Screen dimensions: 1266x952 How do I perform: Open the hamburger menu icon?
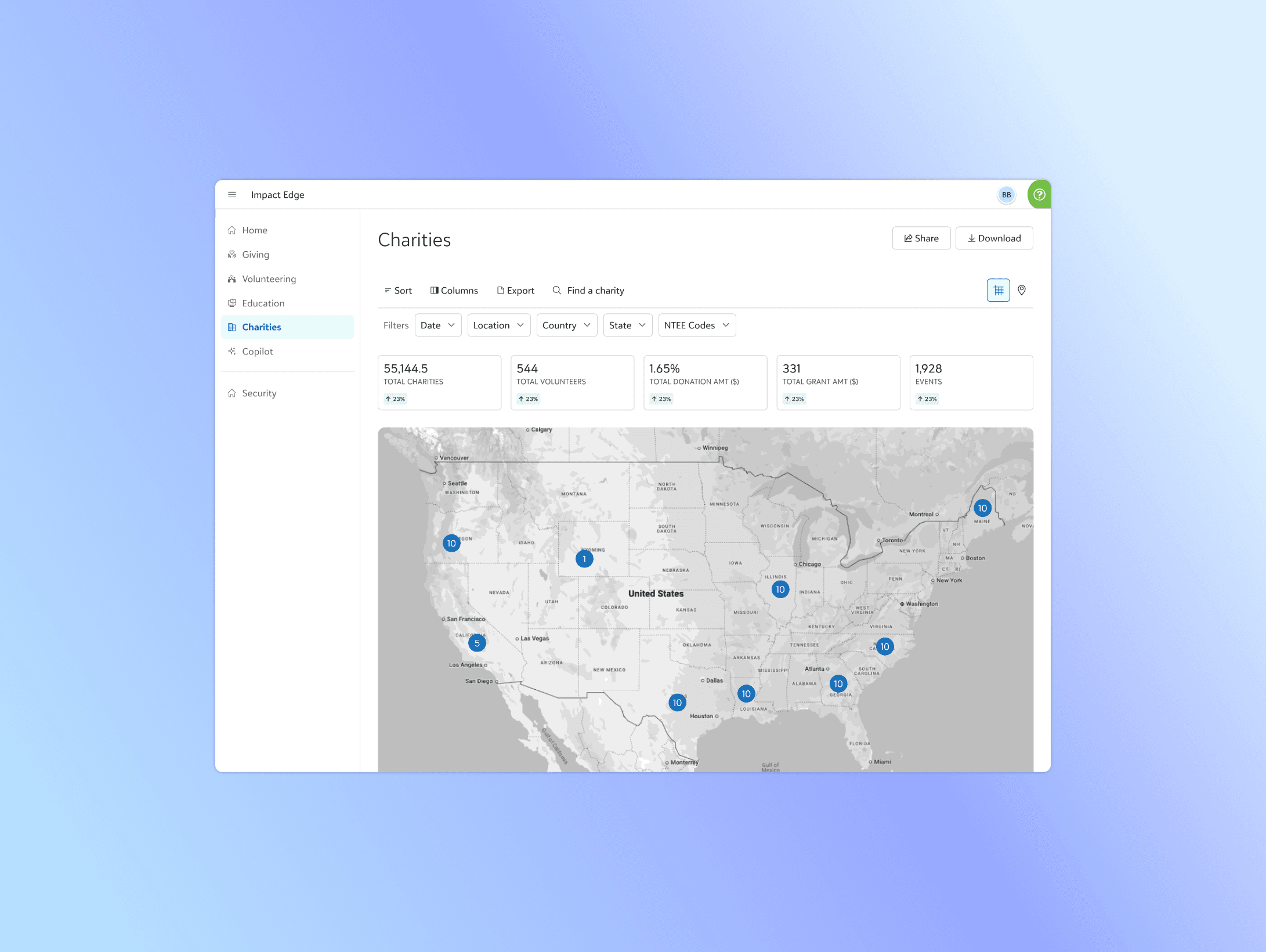tap(232, 195)
